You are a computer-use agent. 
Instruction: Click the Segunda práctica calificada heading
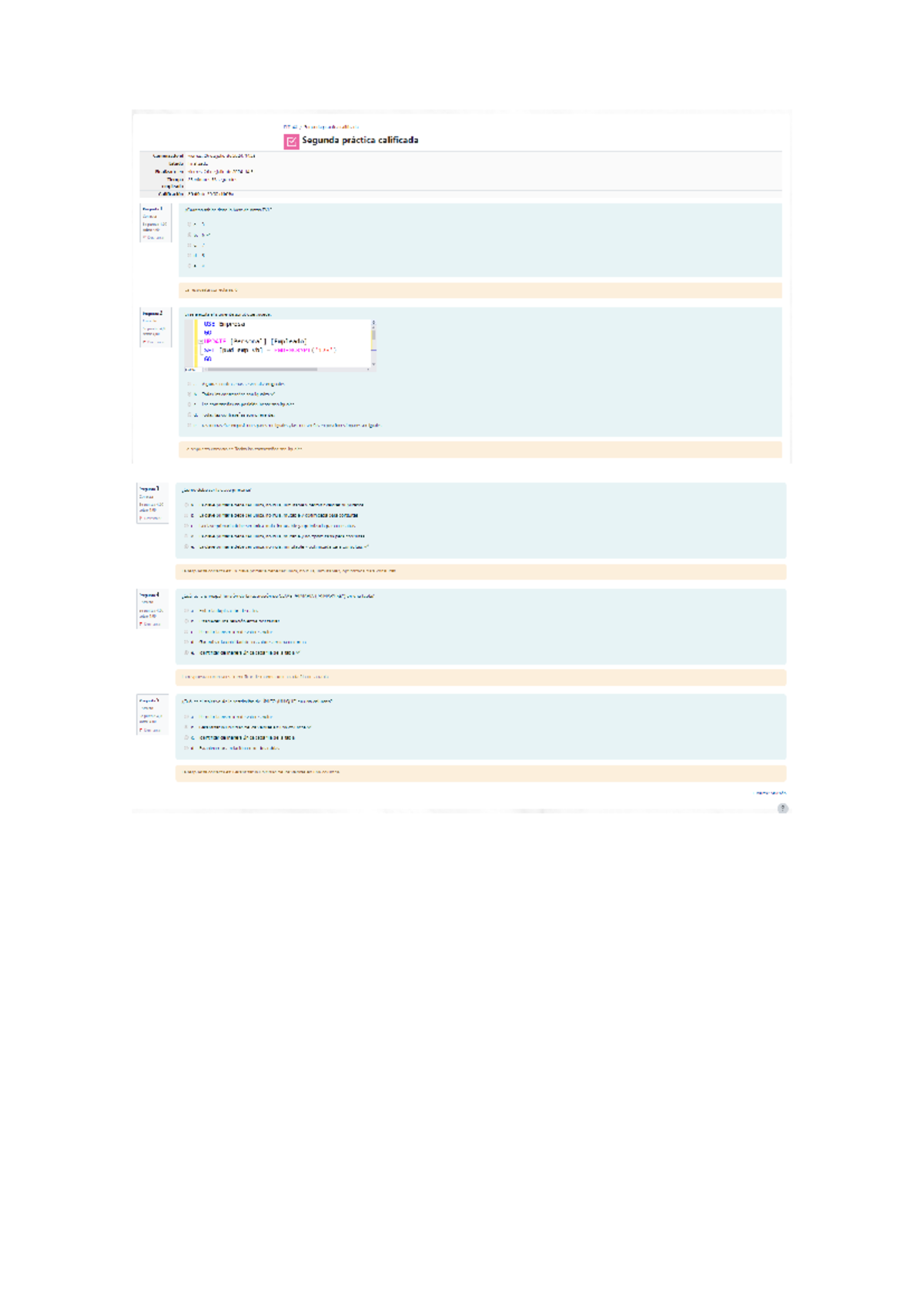click(x=360, y=140)
